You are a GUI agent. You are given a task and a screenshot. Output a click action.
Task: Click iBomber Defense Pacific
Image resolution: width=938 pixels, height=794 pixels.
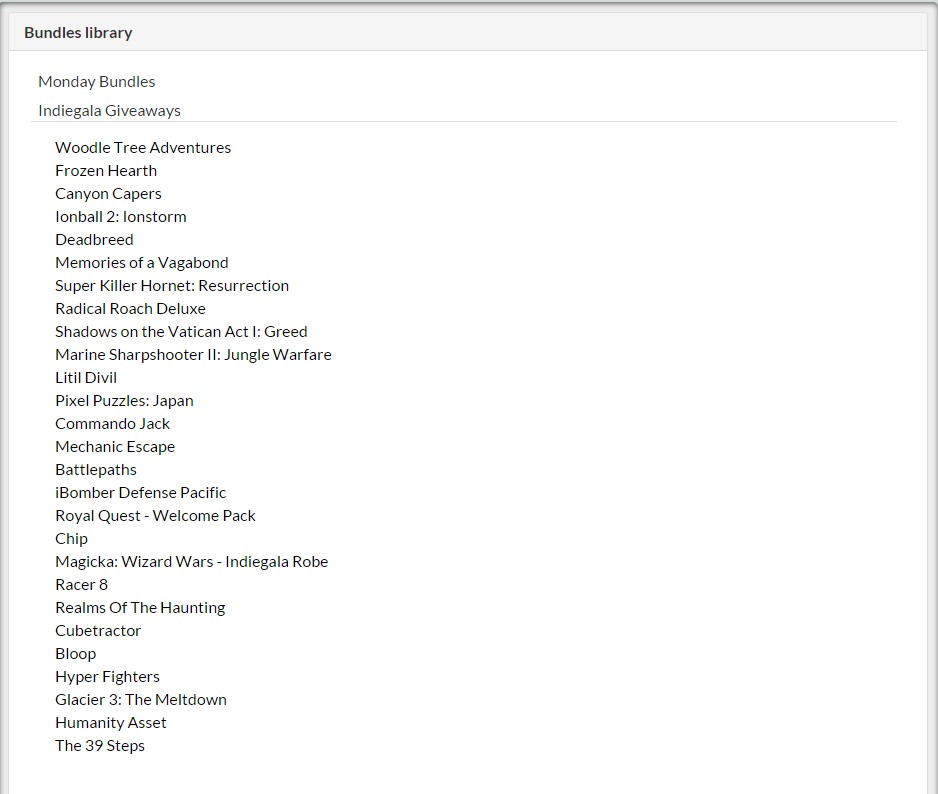pos(141,493)
